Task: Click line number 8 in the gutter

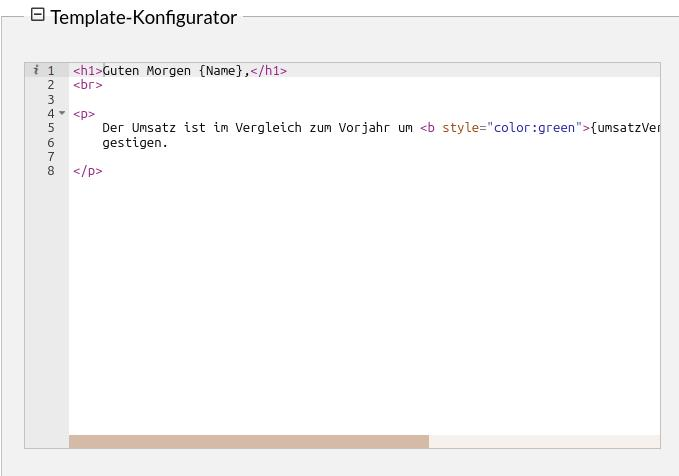Action: (x=50, y=171)
